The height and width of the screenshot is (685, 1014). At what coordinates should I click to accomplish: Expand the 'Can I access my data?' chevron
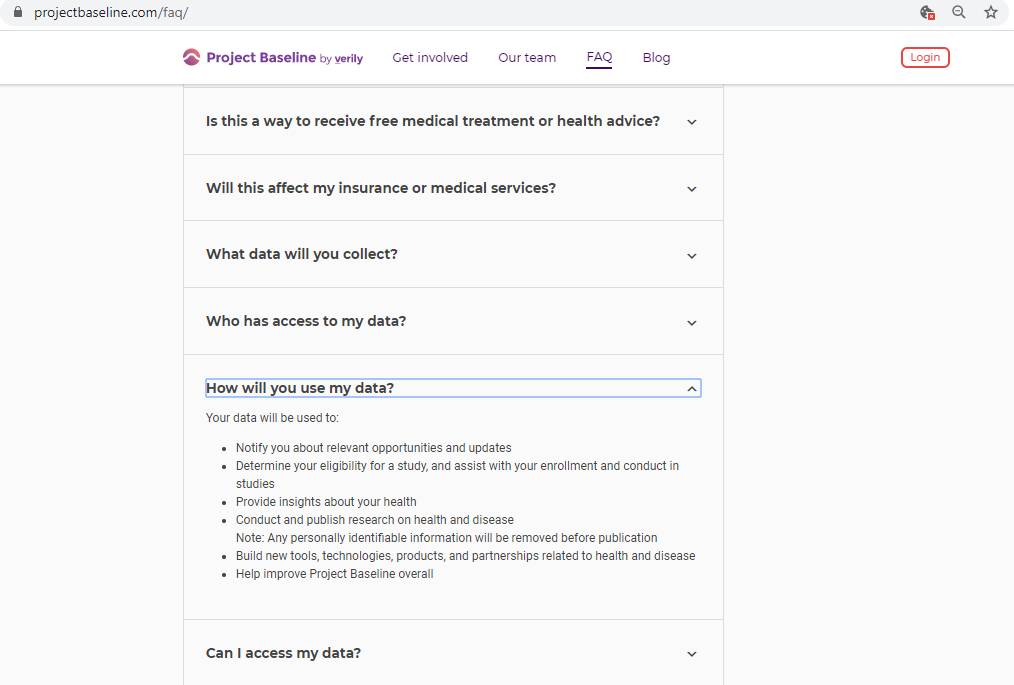tap(691, 654)
